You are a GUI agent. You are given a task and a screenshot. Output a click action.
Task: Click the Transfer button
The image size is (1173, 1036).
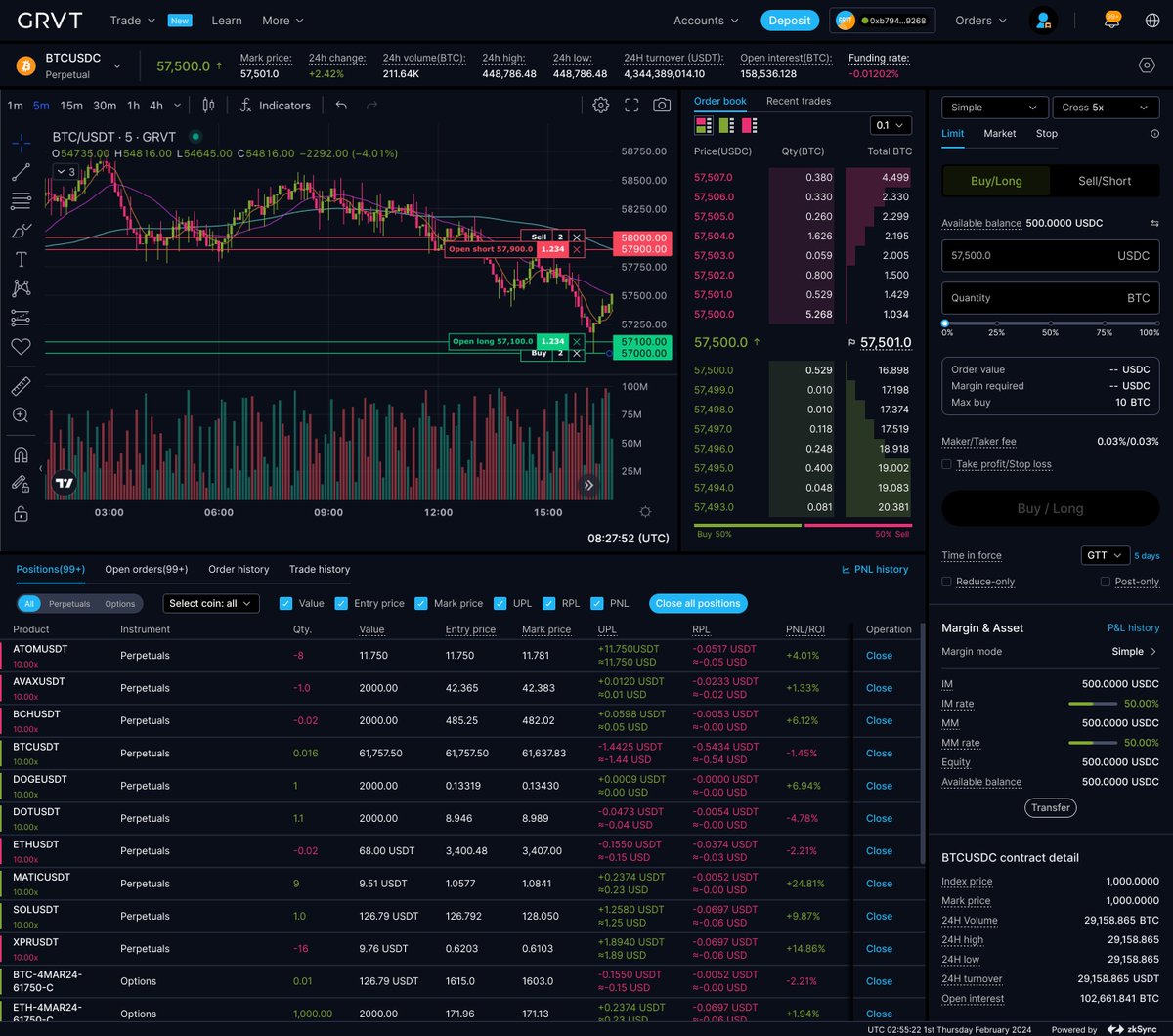click(1051, 808)
